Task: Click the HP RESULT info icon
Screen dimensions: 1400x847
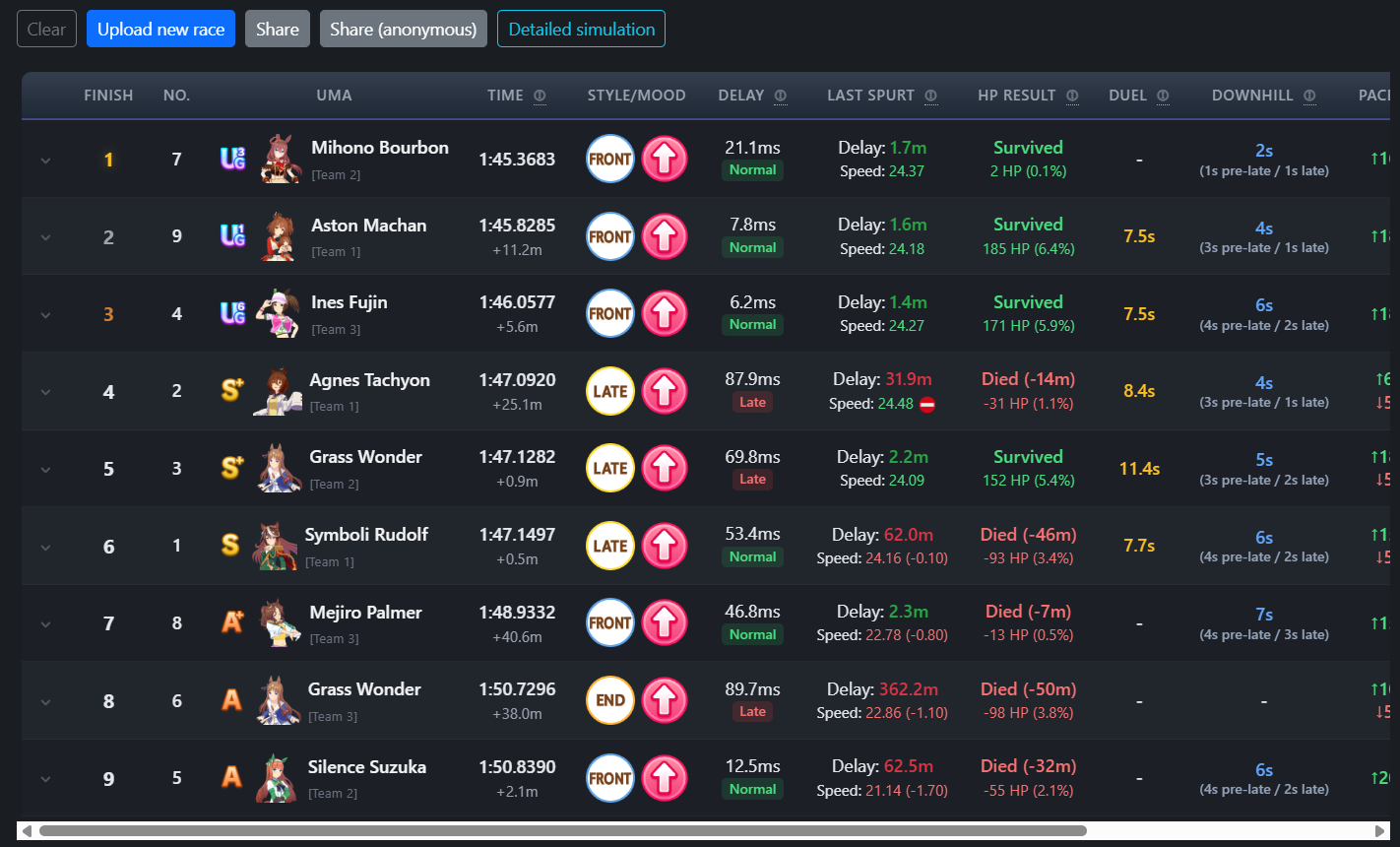Action: tap(1072, 96)
